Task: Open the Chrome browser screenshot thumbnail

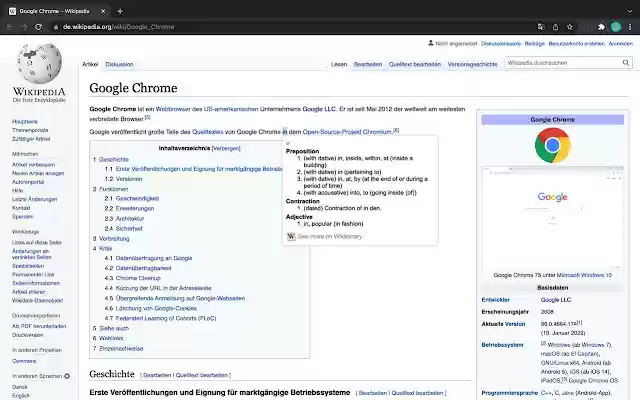Action: (552, 218)
